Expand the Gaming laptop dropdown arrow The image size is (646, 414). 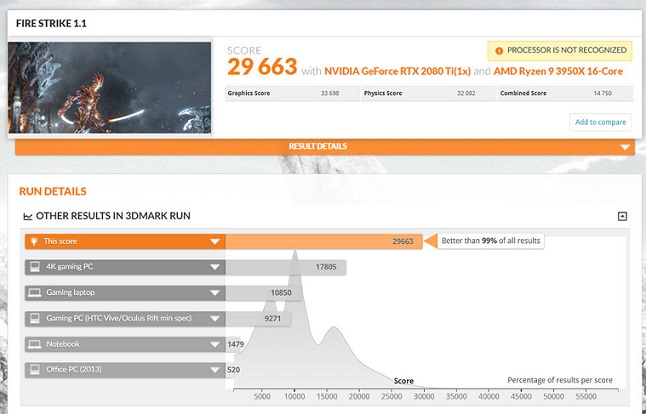(214, 293)
